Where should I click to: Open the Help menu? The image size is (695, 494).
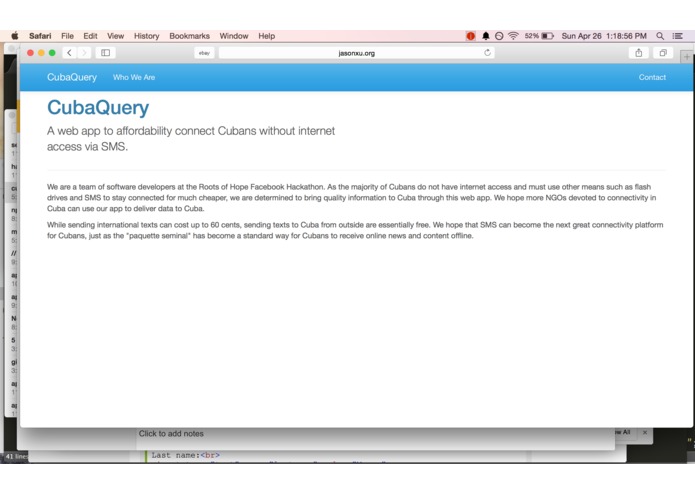[267, 36]
